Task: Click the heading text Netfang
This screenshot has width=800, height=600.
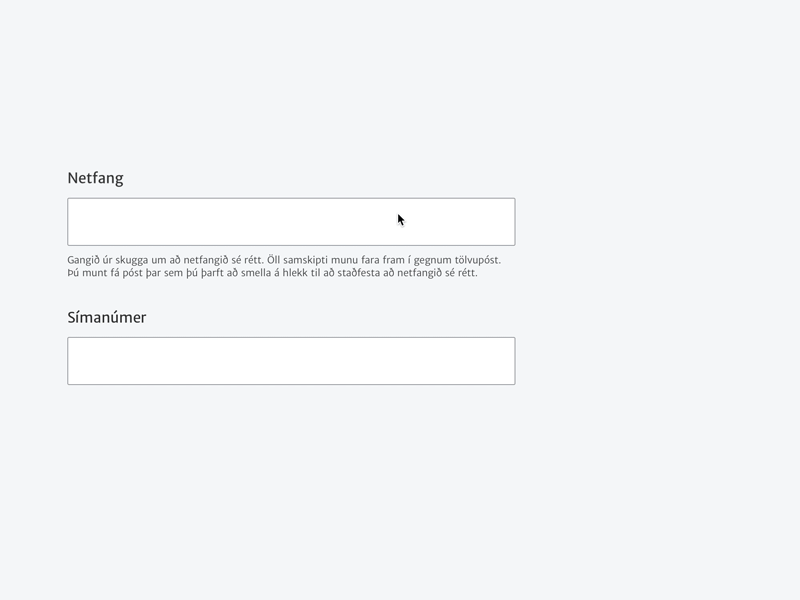Action: tap(95, 178)
